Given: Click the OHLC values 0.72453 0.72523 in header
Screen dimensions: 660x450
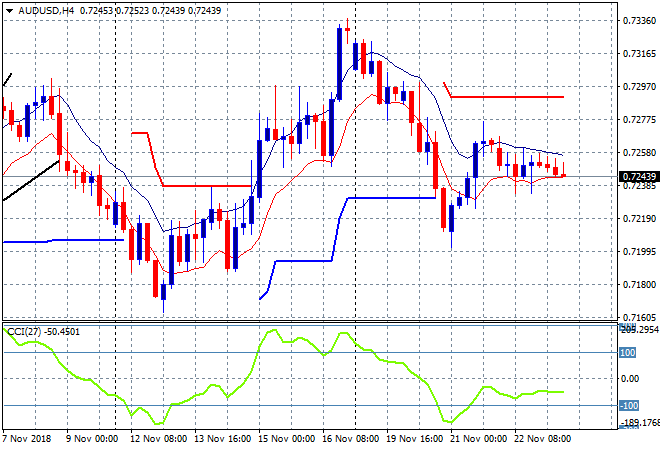Looking at the screenshot, I should coord(114,11).
